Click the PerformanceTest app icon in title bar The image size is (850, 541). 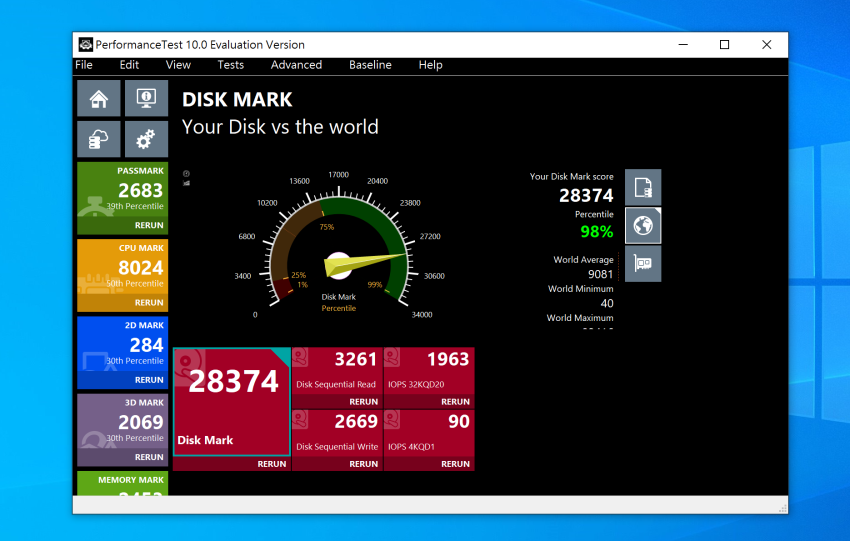(x=86, y=44)
